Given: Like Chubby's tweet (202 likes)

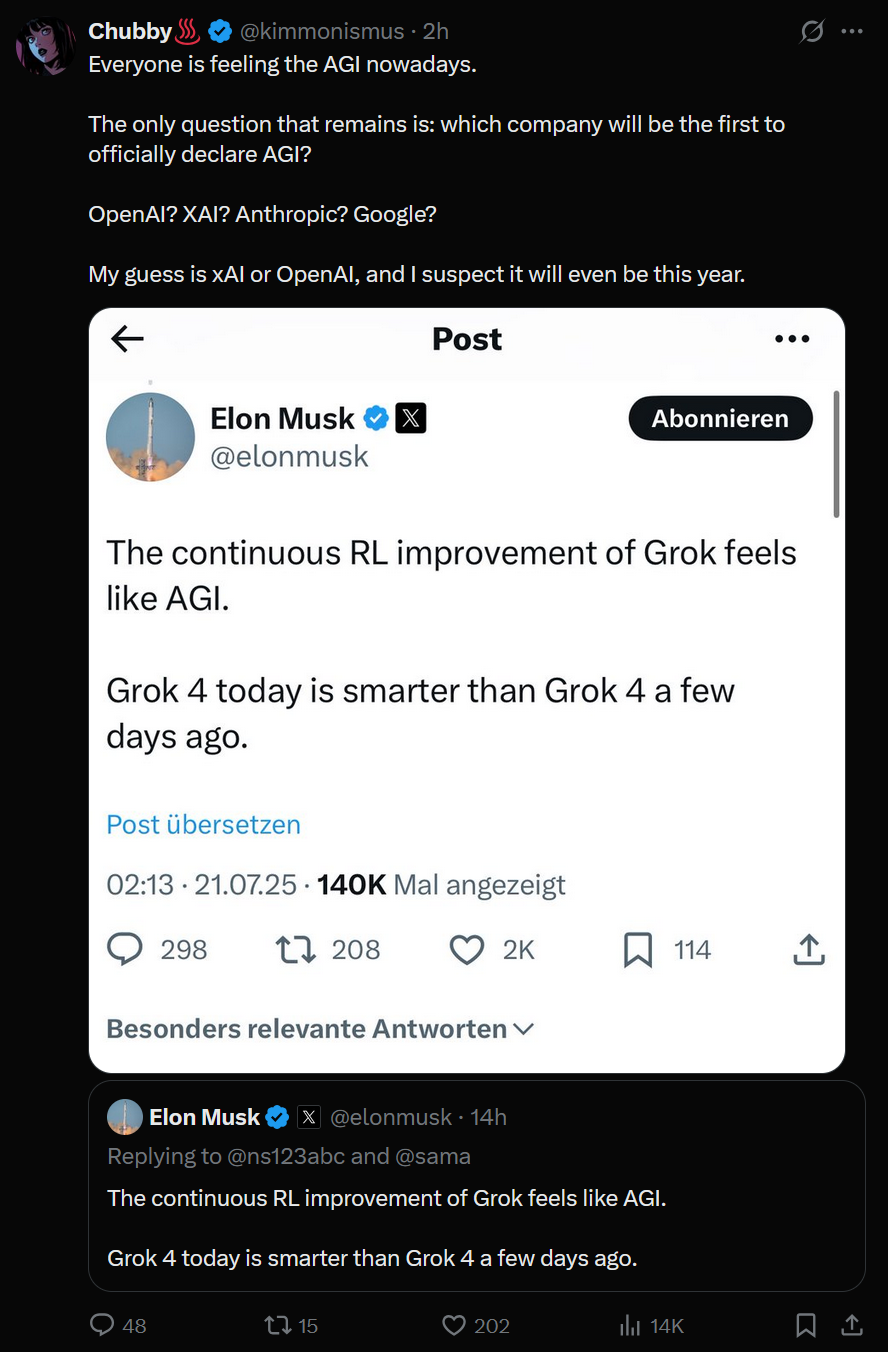Looking at the screenshot, I should pyautogui.click(x=454, y=1325).
